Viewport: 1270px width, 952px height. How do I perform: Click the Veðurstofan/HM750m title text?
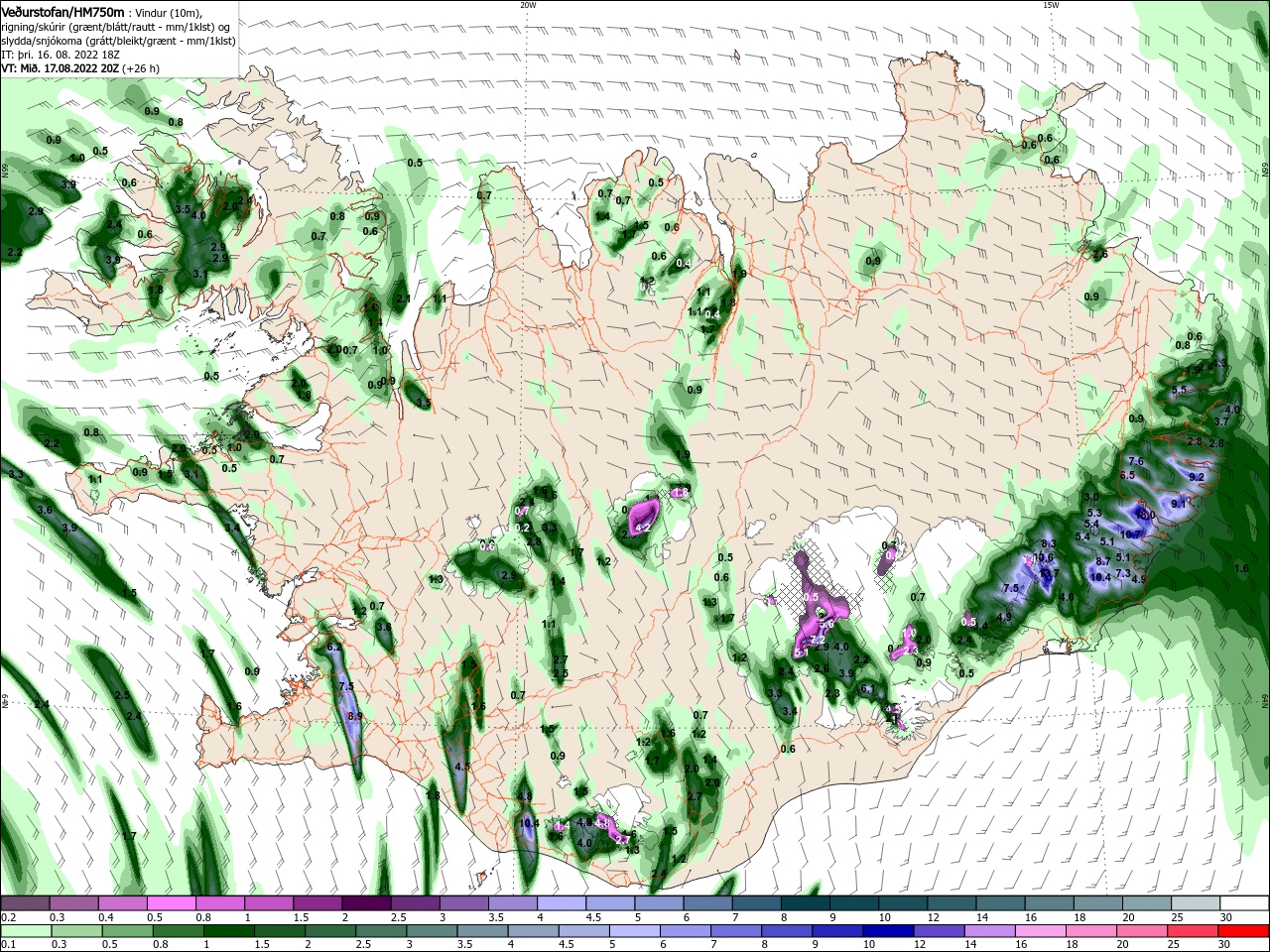click(x=63, y=11)
